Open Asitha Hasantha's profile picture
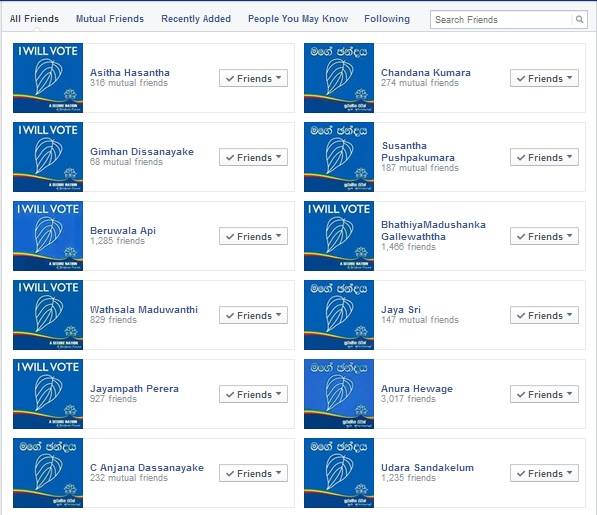The width and height of the screenshot is (597, 515). [x=48, y=78]
